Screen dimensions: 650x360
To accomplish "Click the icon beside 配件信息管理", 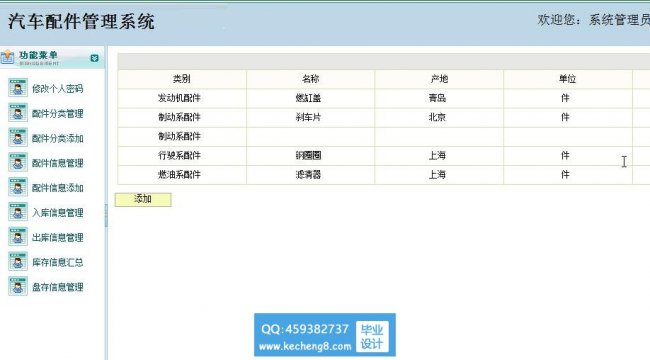I will (18, 163).
